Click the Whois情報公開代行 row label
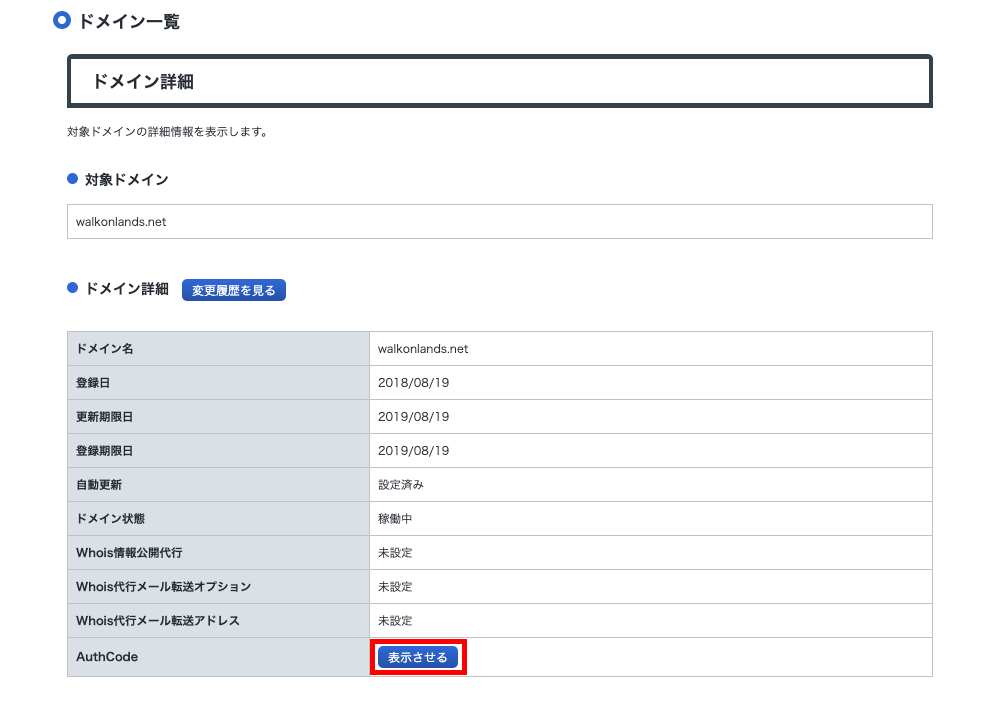The width and height of the screenshot is (991, 706). 129,553
